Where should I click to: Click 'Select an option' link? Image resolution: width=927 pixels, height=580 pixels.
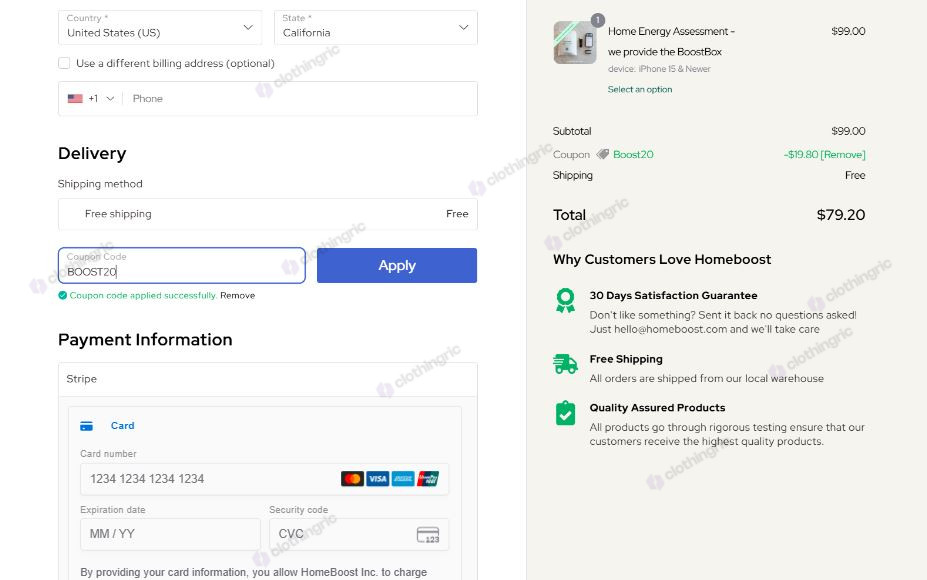[640, 89]
